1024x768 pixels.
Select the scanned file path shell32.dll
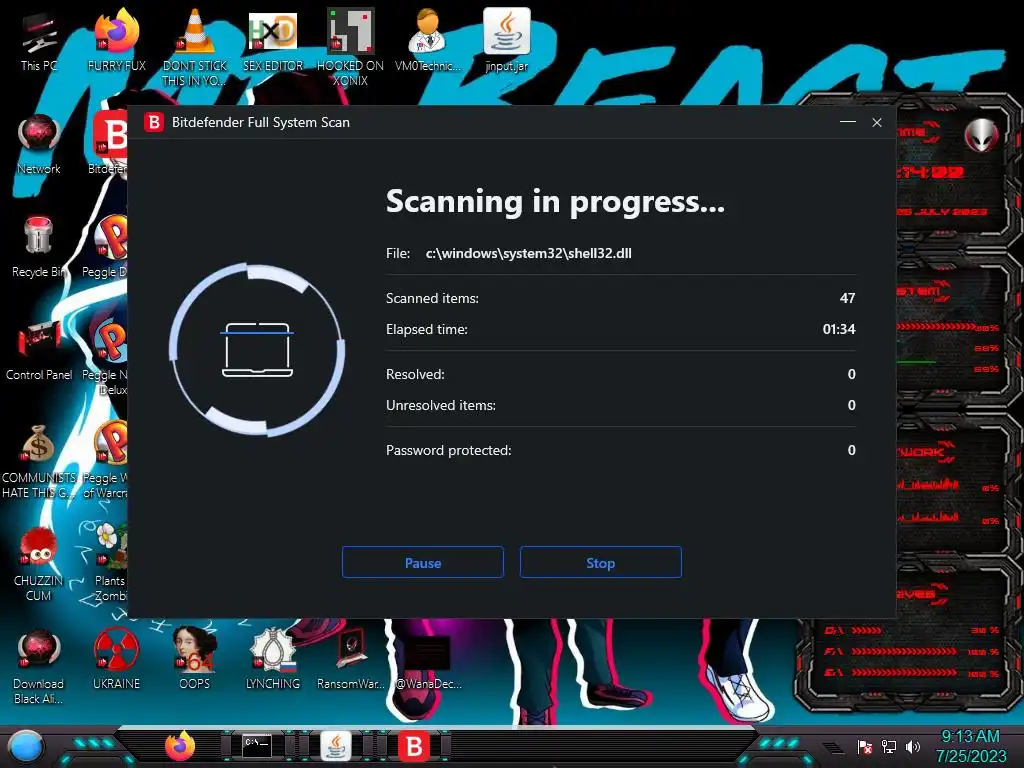528,253
